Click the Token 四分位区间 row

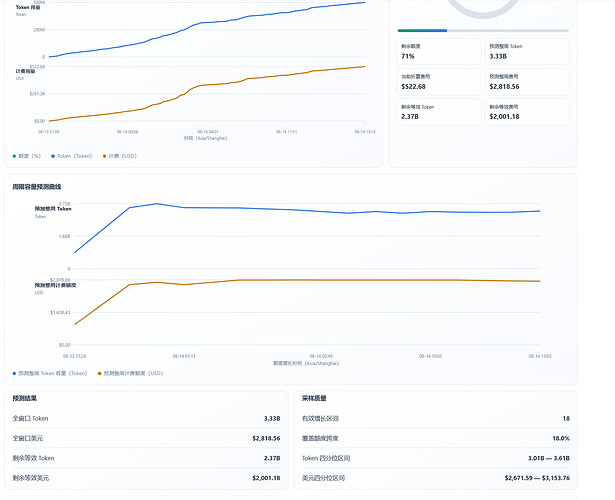(x=436, y=458)
